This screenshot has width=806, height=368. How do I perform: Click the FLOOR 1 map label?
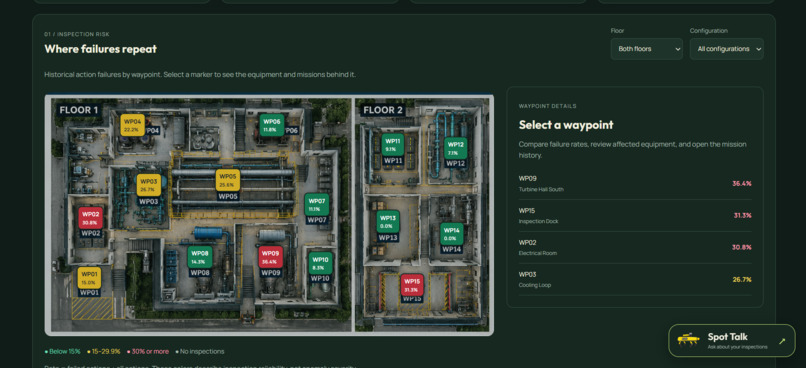(x=78, y=110)
